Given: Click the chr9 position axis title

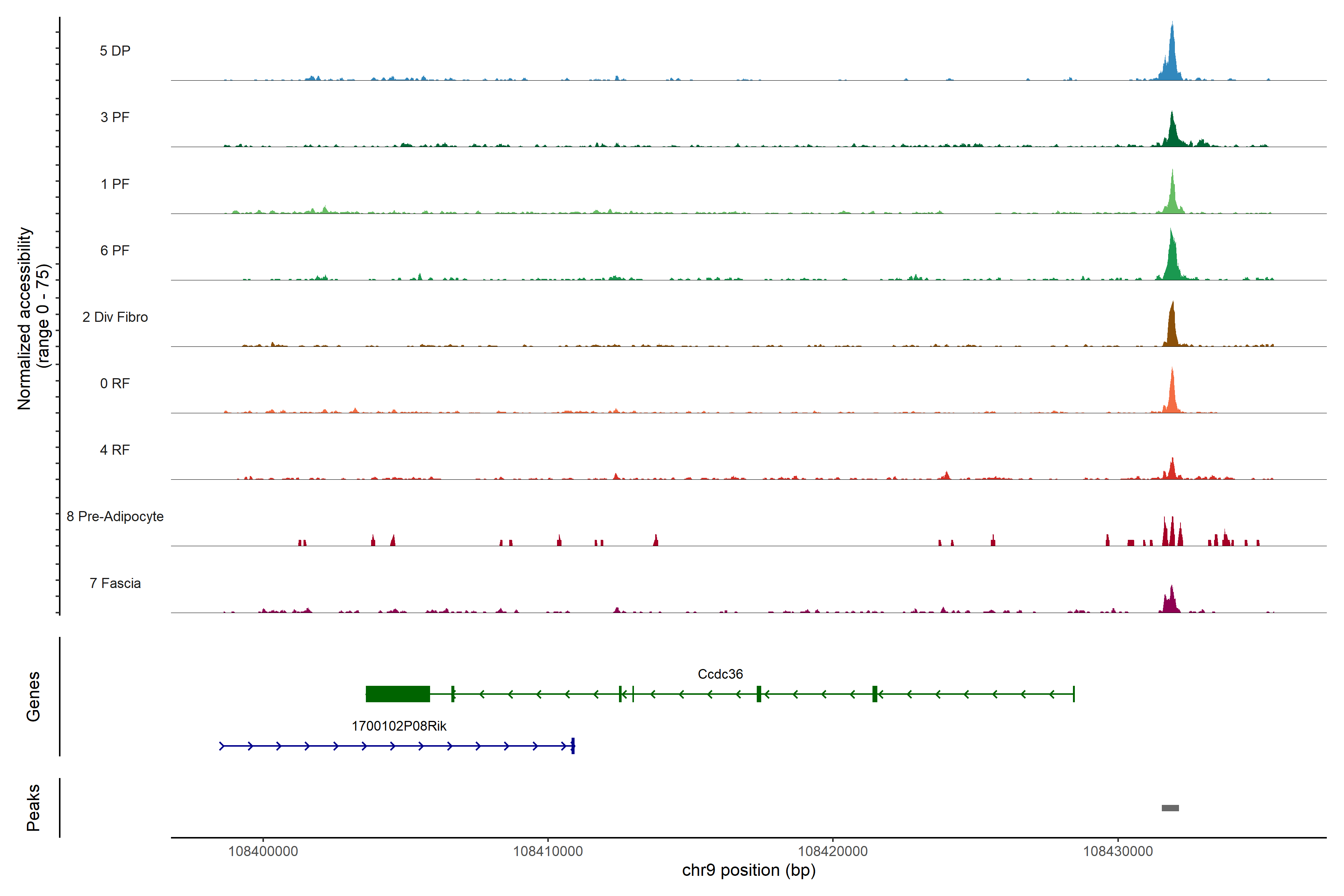Looking at the screenshot, I should pos(749,870).
